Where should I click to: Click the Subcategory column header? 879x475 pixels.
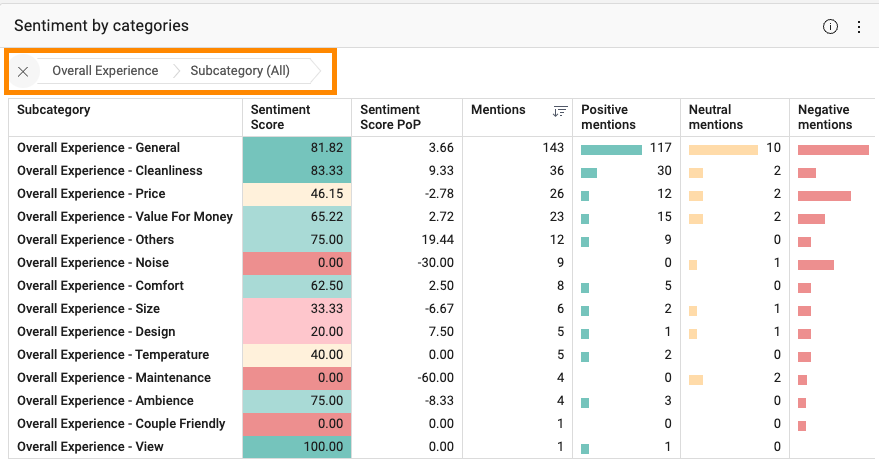(54, 110)
